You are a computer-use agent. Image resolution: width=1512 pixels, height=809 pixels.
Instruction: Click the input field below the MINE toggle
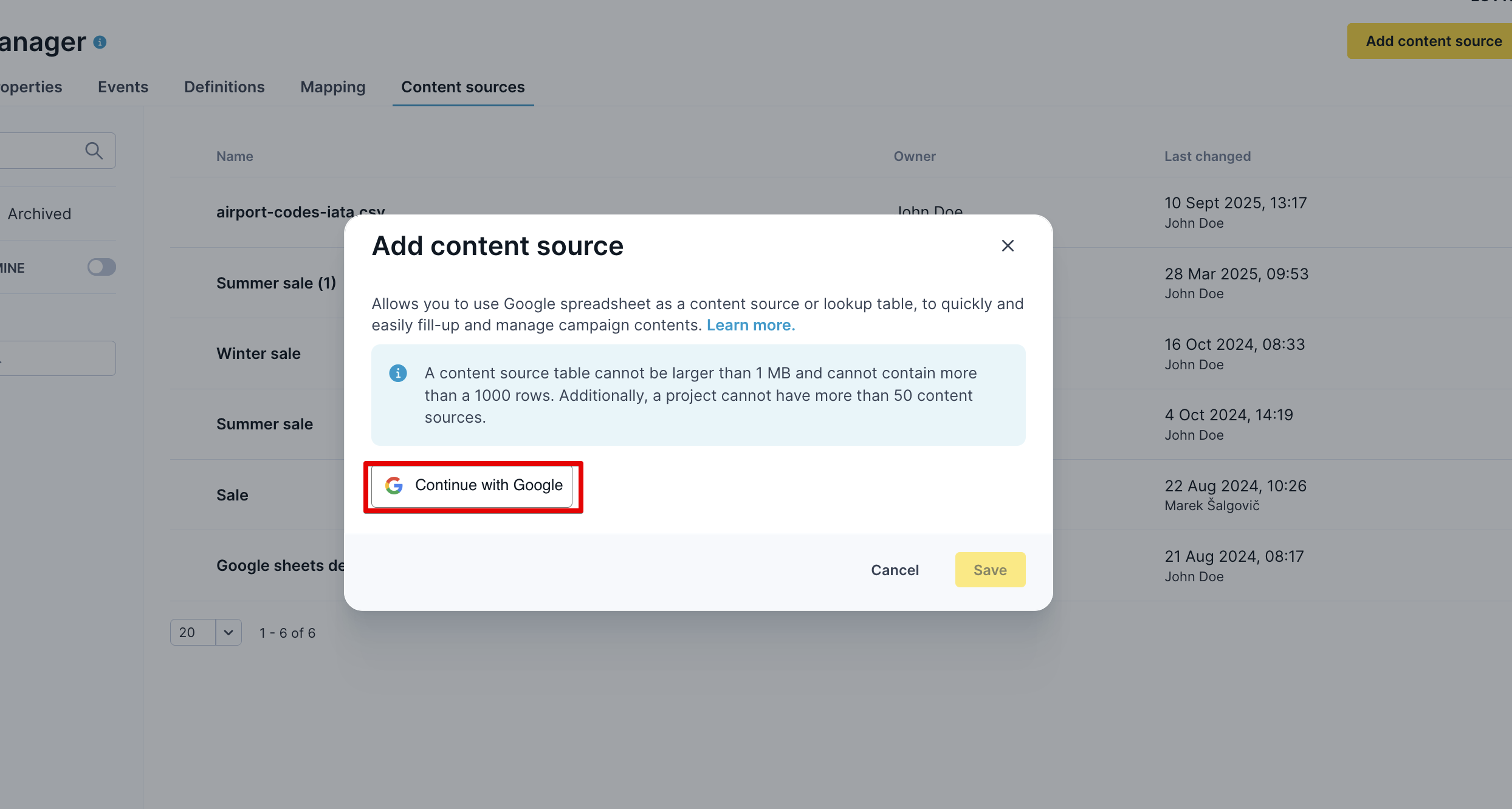point(58,358)
